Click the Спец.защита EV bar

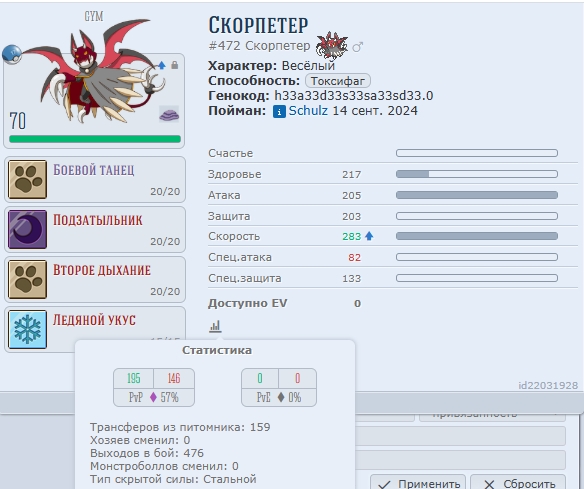point(477,278)
